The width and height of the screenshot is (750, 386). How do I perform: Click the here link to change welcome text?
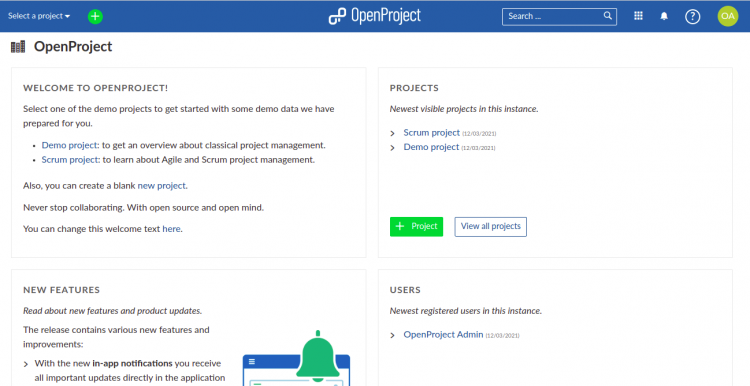pyautogui.click(x=171, y=229)
